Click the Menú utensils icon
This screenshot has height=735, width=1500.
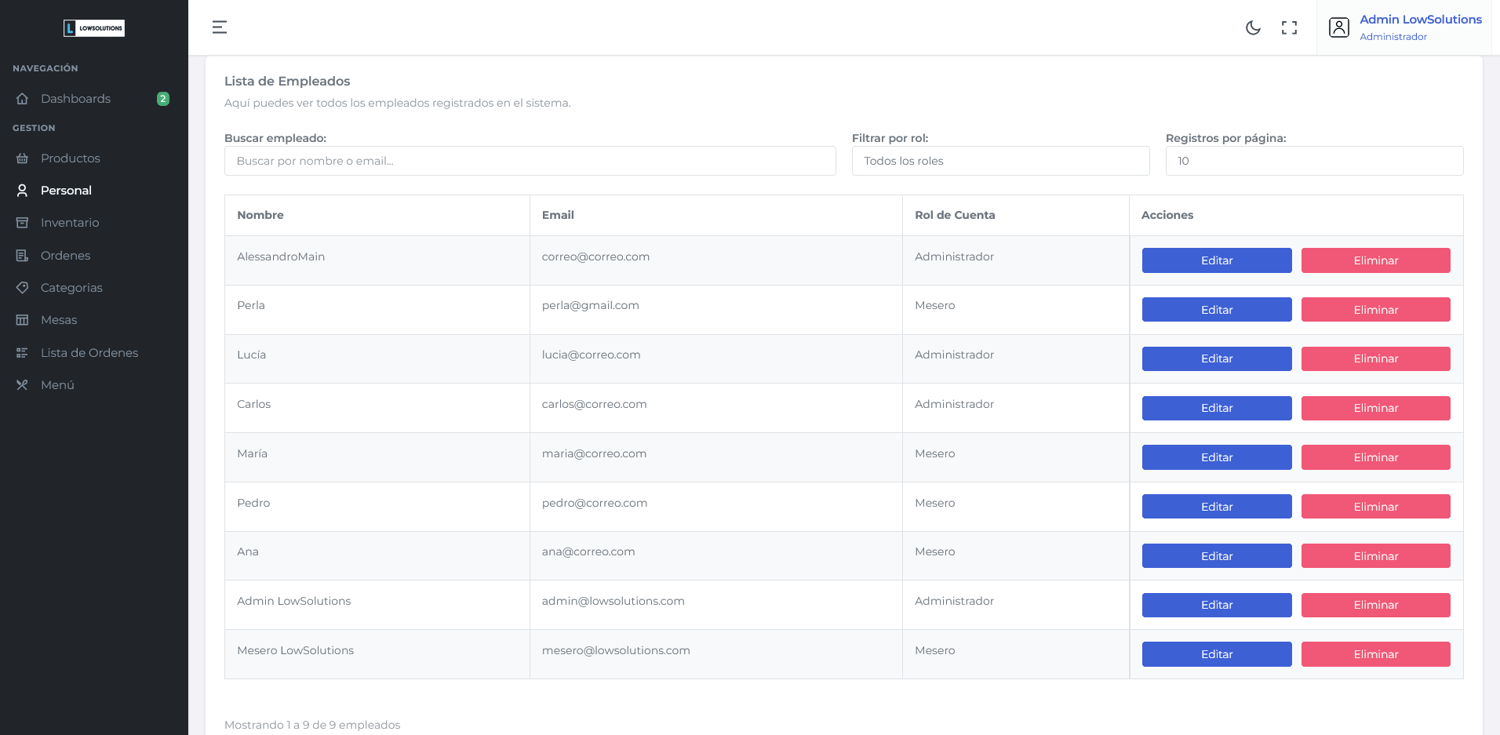point(22,385)
